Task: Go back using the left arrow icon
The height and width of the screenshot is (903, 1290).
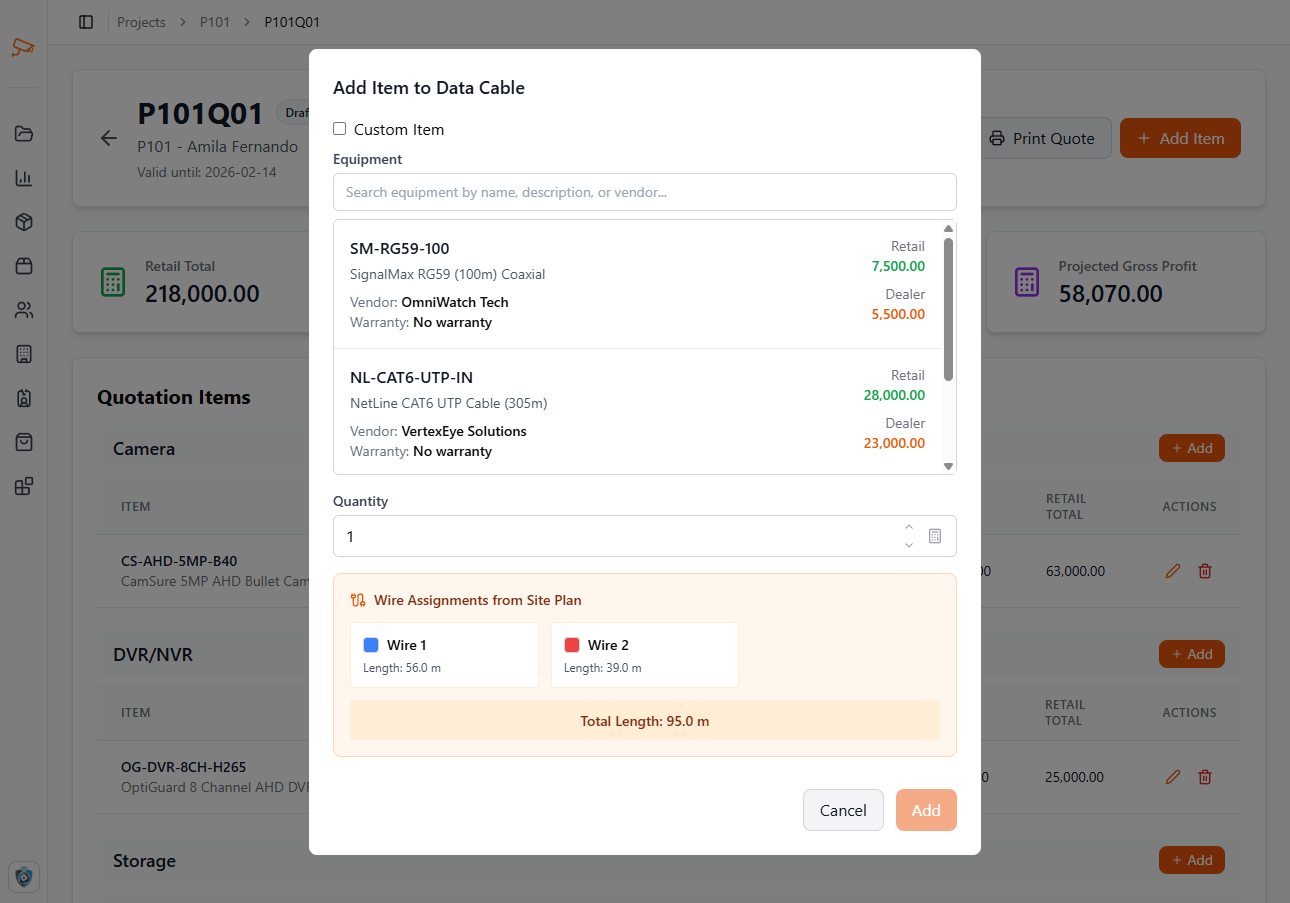Action: 109,139
